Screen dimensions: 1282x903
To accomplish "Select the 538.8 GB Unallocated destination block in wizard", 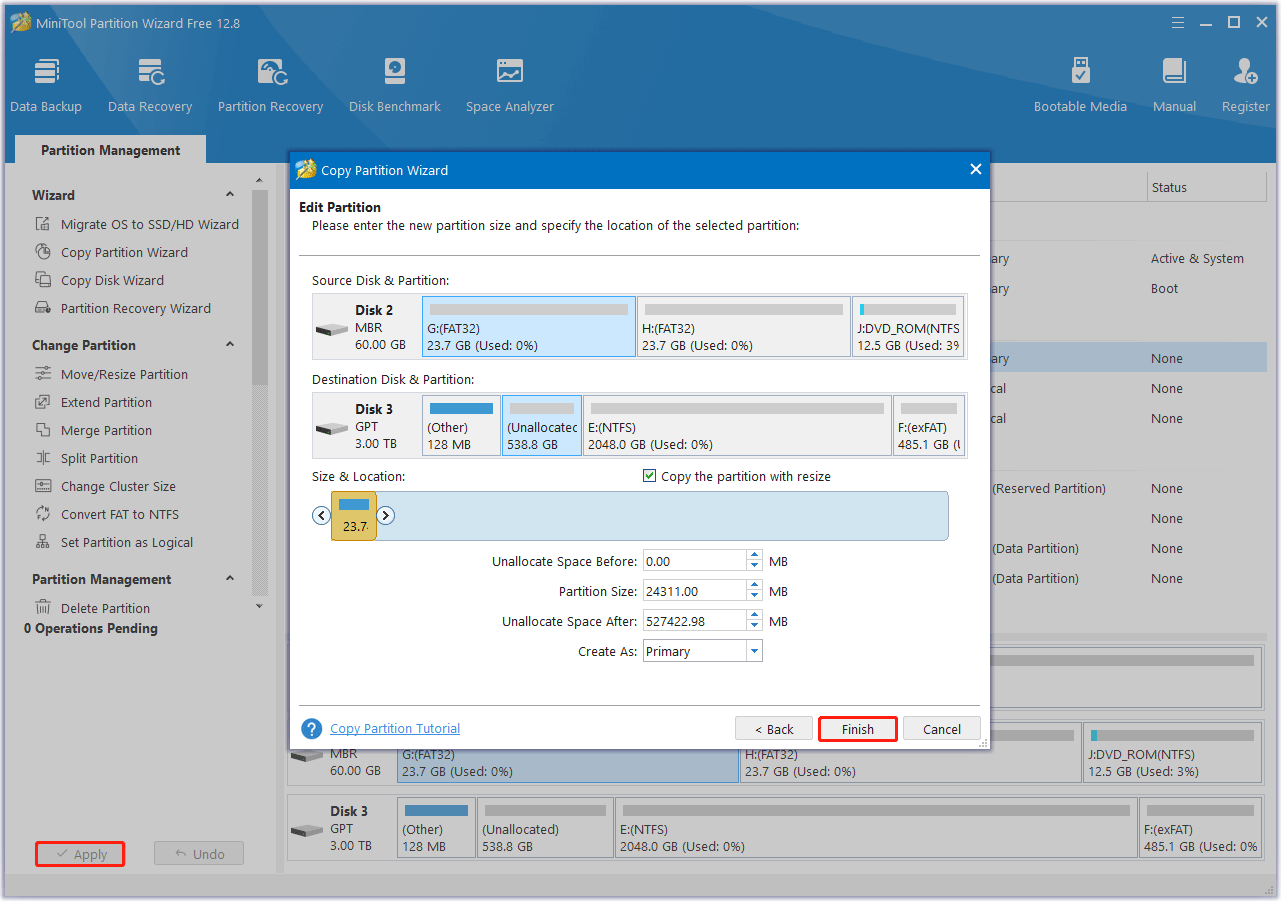I will point(542,425).
